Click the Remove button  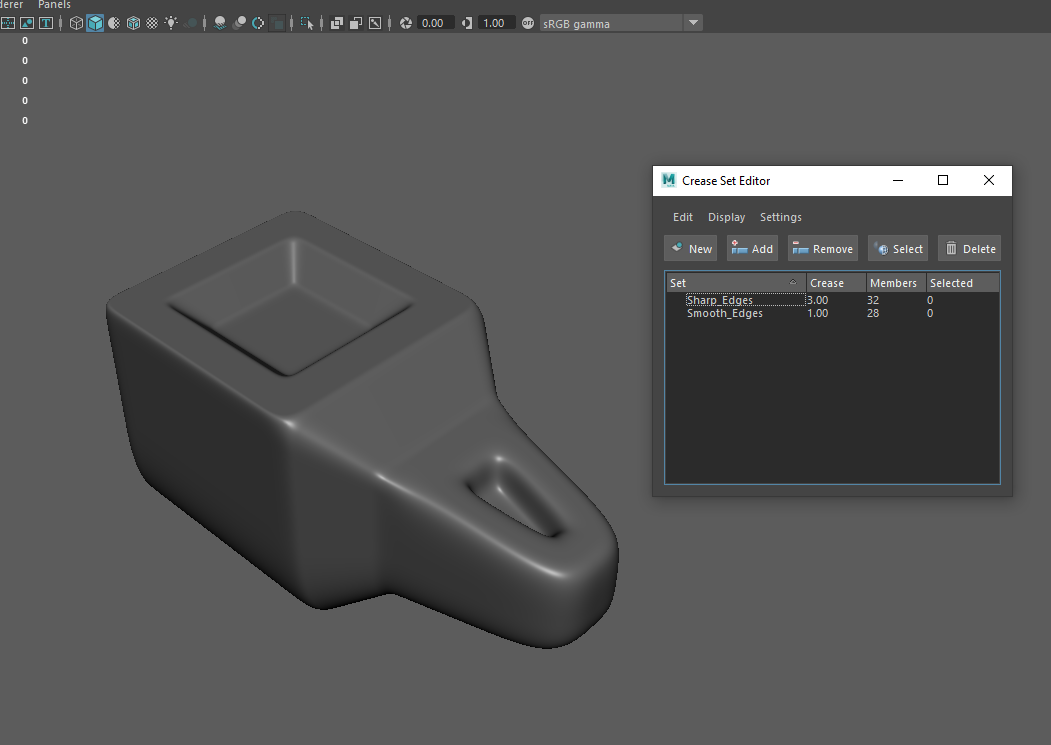[x=822, y=249]
